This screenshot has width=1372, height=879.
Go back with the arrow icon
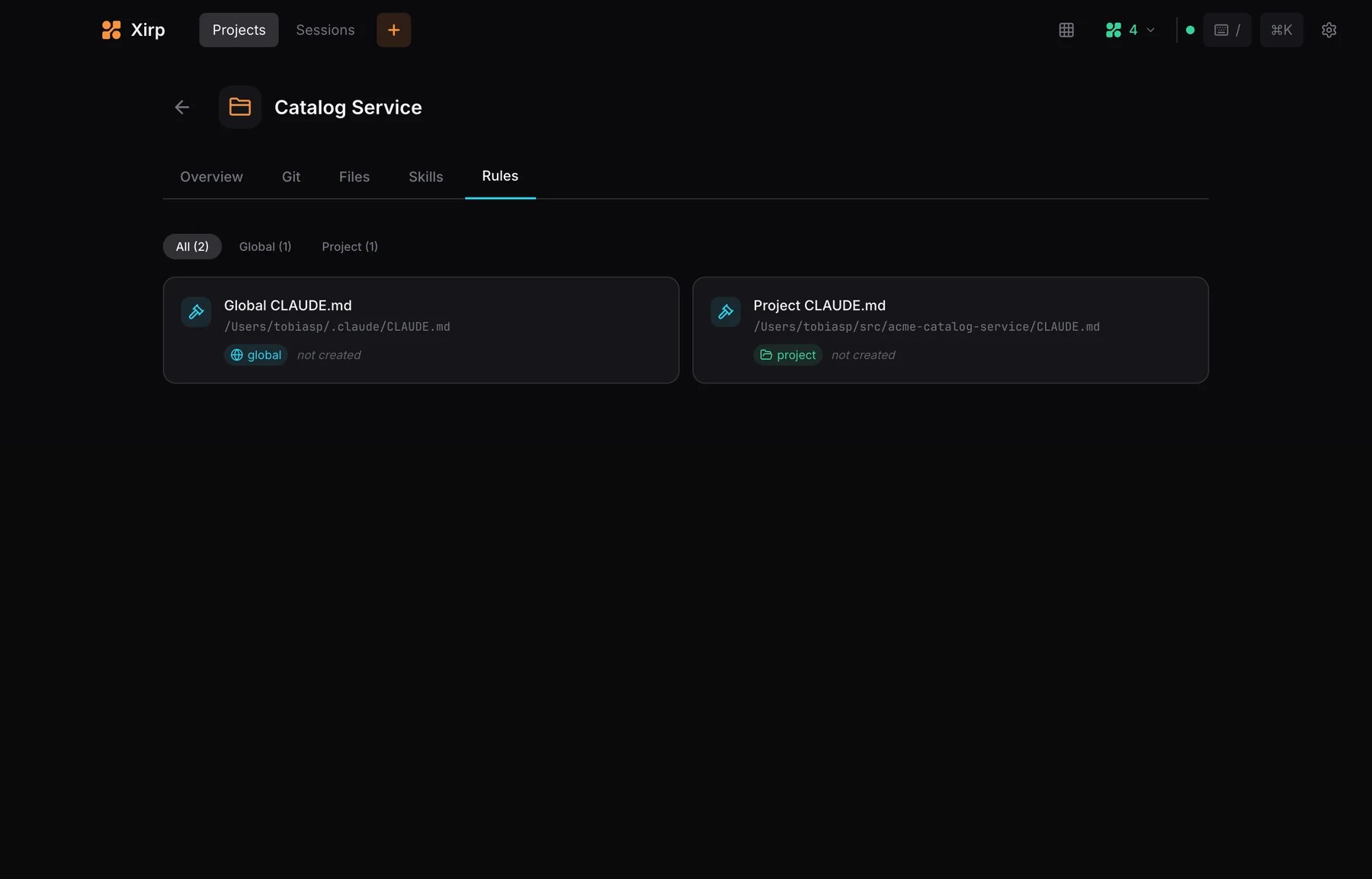coord(181,107)
